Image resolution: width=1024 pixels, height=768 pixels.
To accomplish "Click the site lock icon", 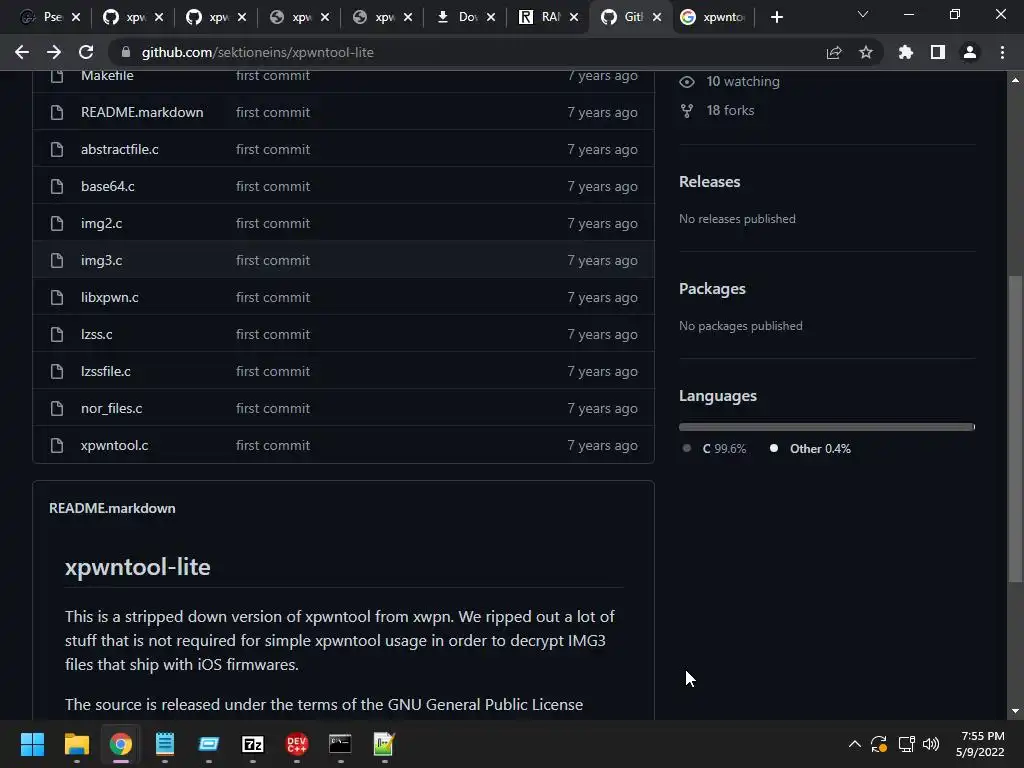I will click(x=126, y=52).
